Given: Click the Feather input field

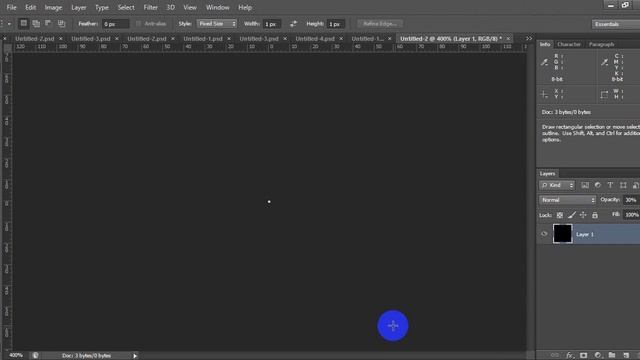Looking at the screenshot, I should (x=115, y=24).
